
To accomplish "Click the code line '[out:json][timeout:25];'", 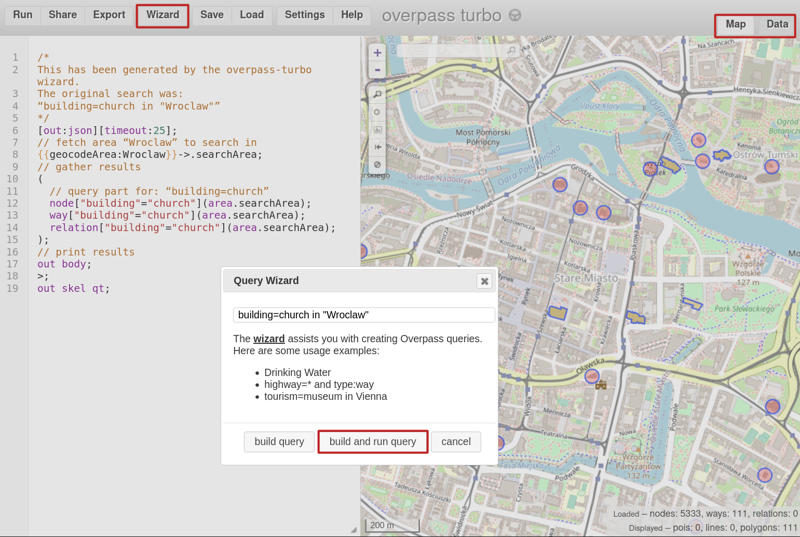I will [x=107, y=131].
